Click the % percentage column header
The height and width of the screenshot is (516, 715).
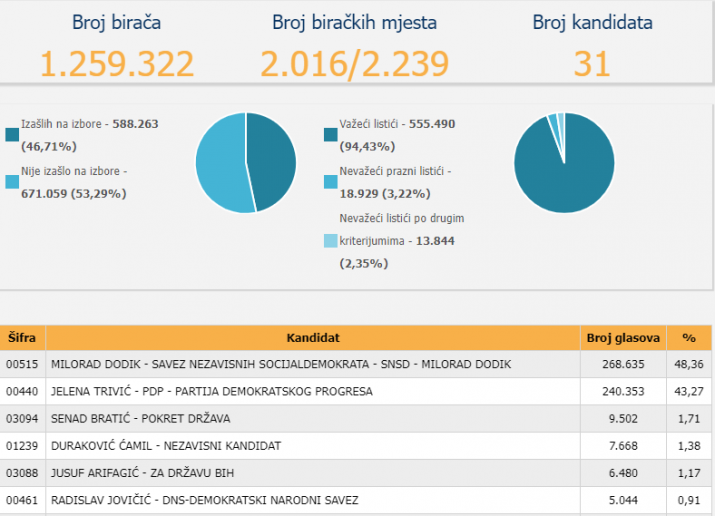pyautogui.click(x=689, y=338)
